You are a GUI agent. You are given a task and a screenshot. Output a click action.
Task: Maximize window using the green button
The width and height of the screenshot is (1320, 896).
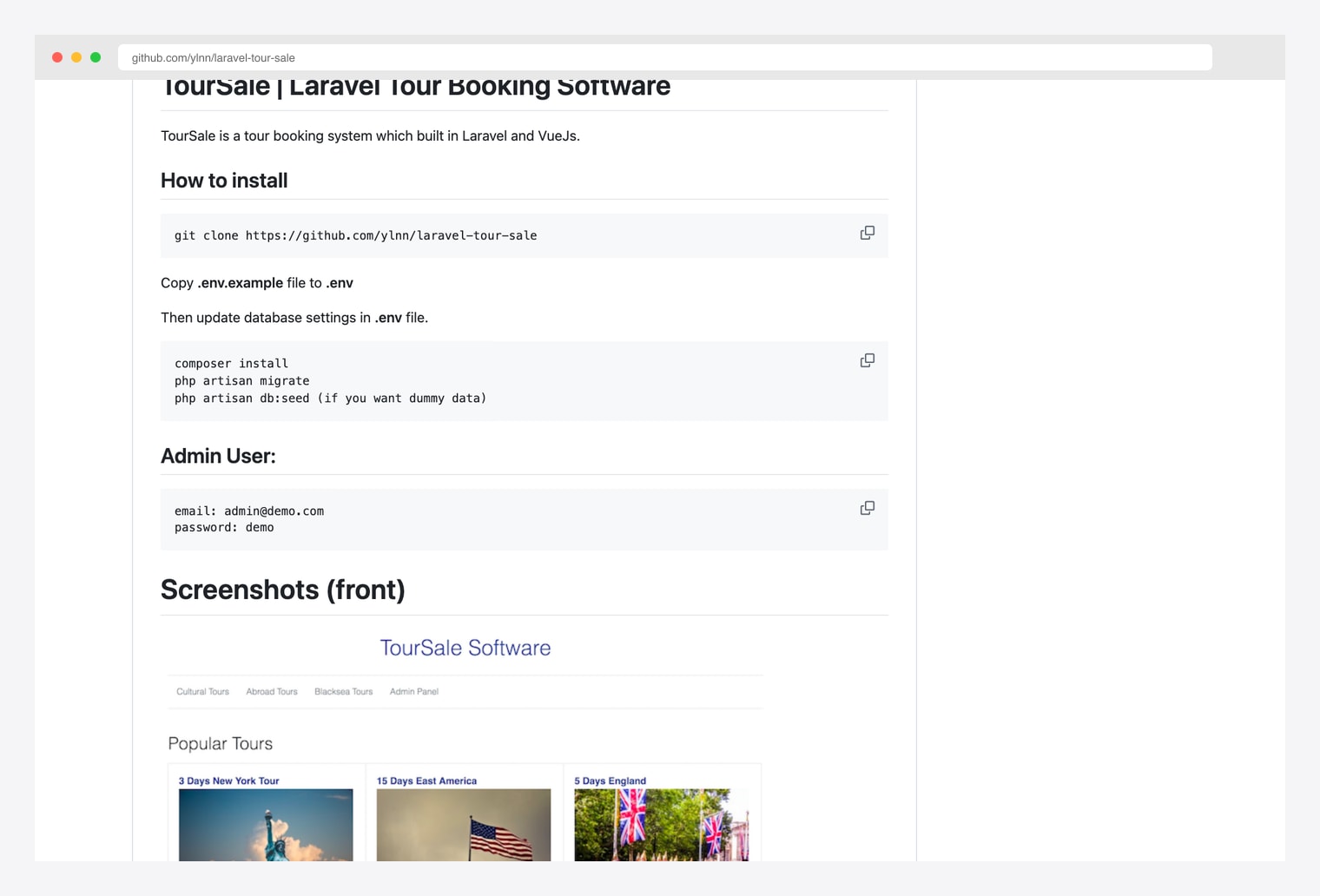pos(96,57)
